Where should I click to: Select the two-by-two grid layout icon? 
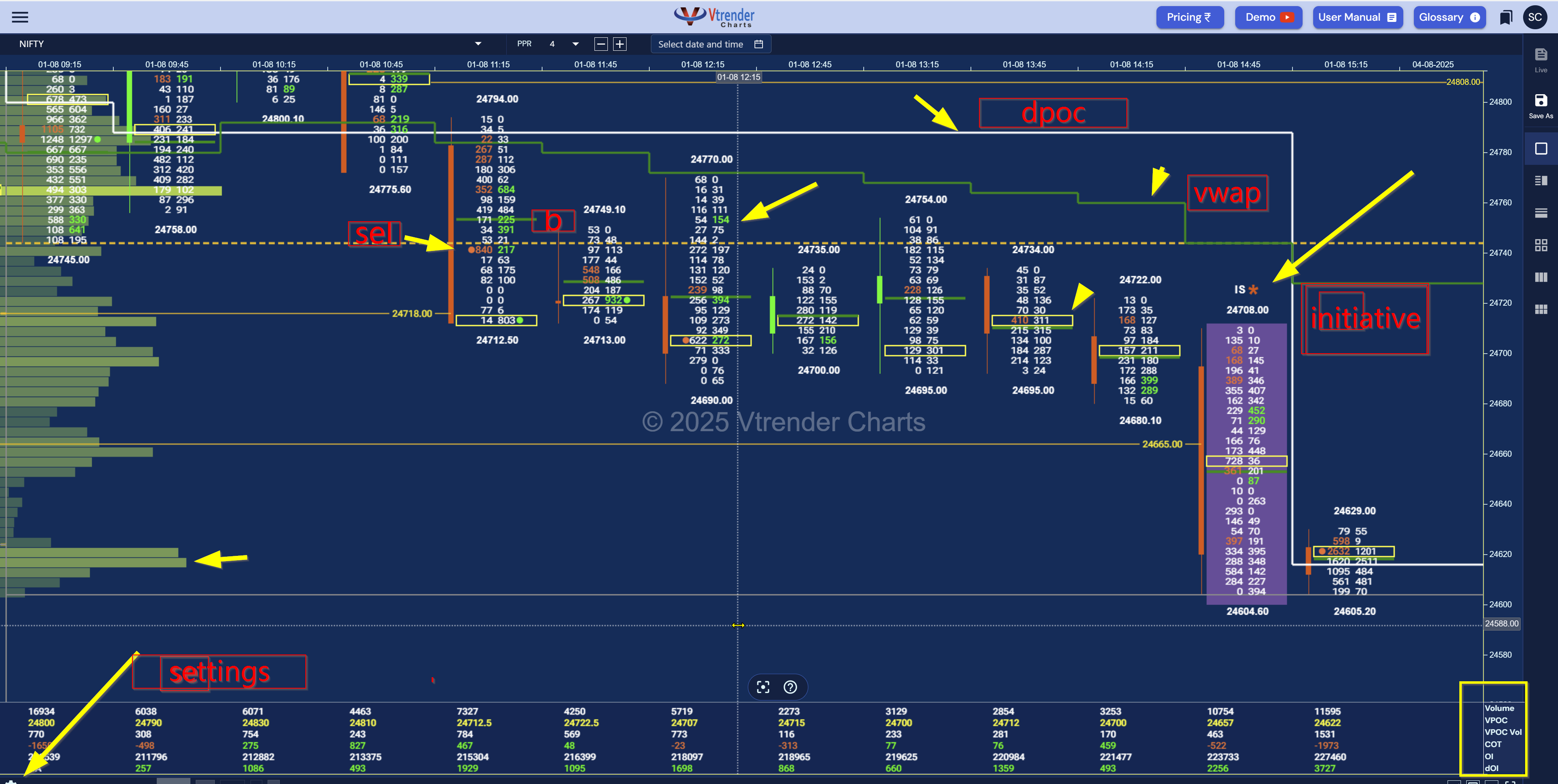[1541, 245]
